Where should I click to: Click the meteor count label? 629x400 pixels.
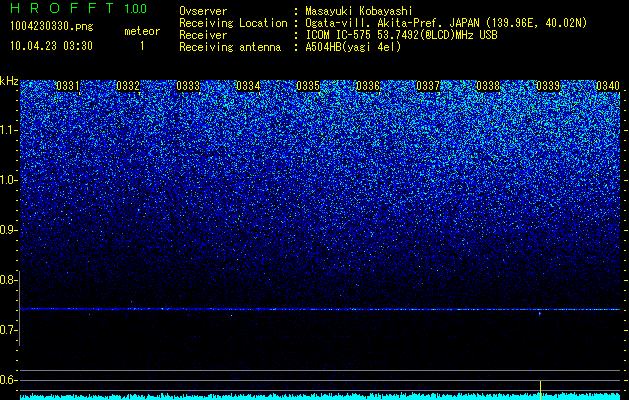(142, 31)
